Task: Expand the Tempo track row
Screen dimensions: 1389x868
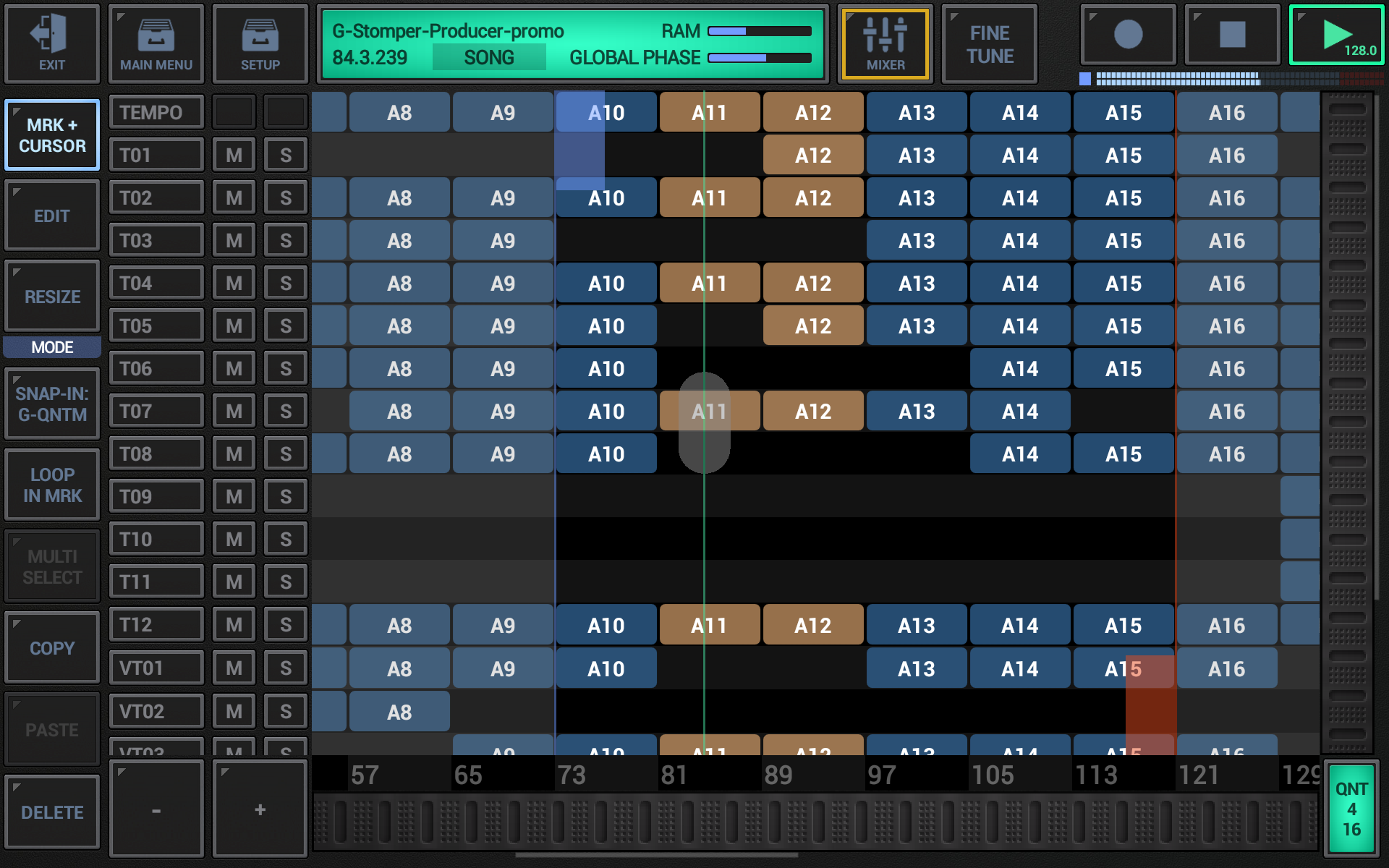Action: coord(156,111)
